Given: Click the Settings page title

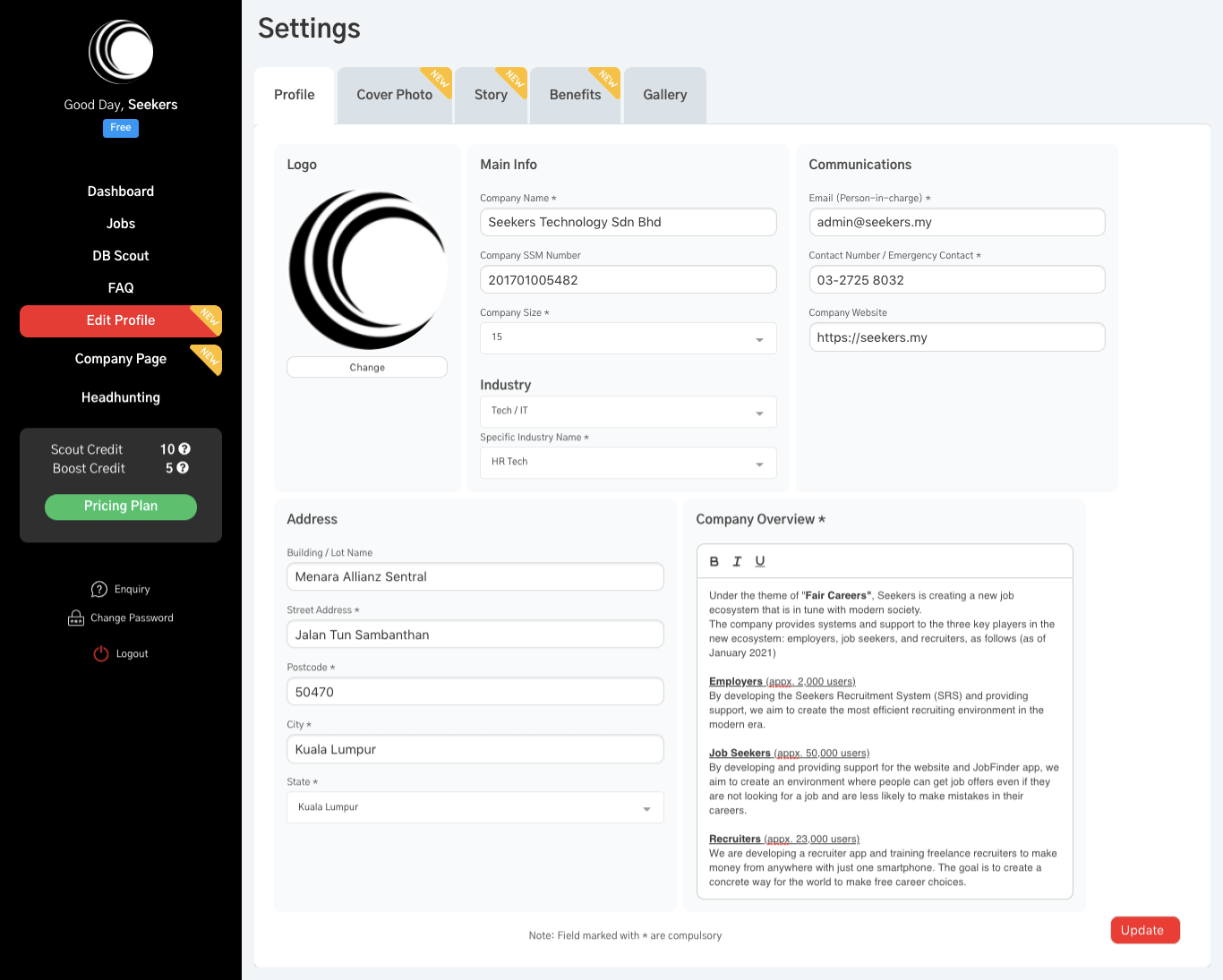Looking at the screenshot, I should click(309, 29).
